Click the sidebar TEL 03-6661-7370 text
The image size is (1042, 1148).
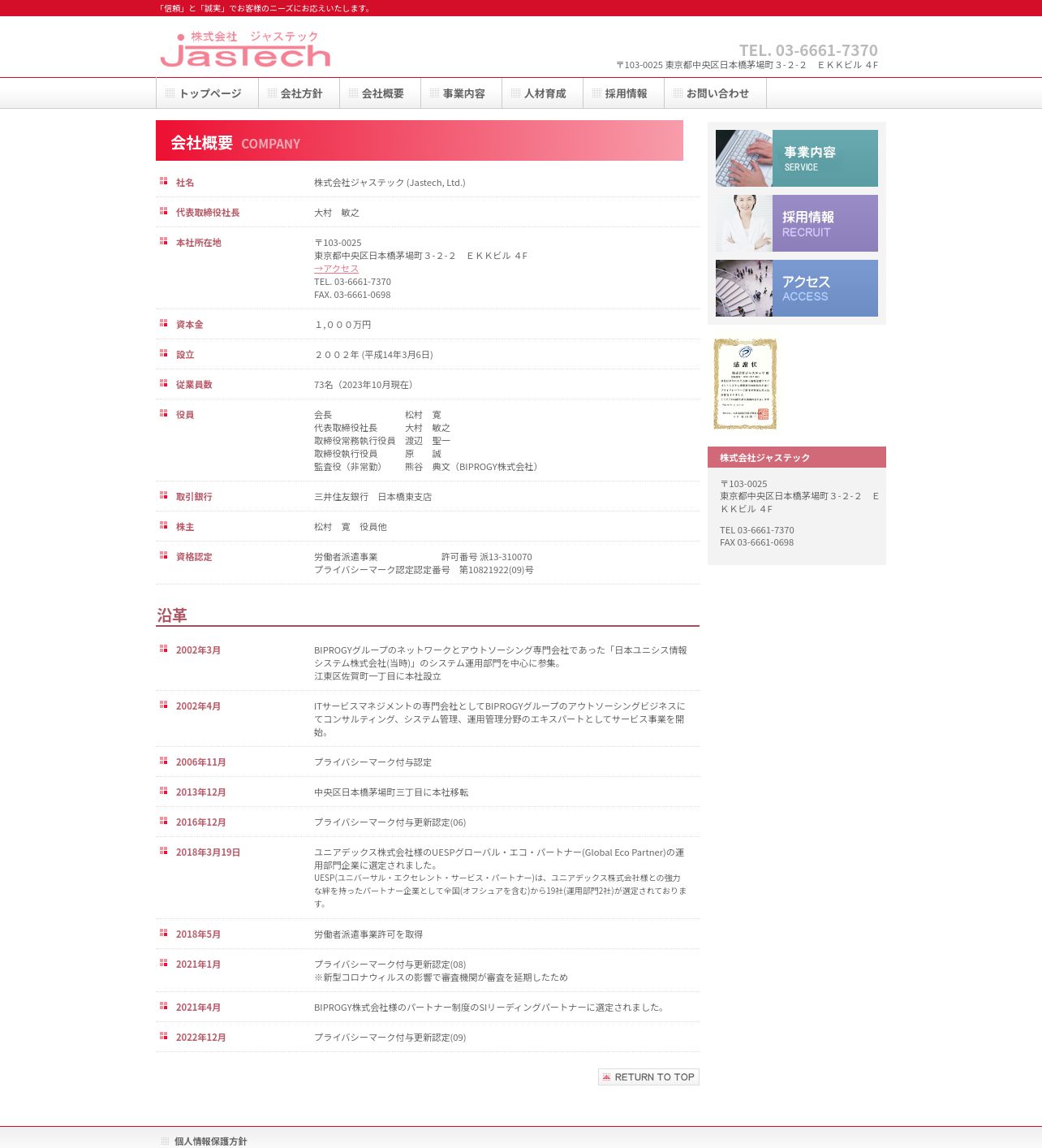[756, 530]
